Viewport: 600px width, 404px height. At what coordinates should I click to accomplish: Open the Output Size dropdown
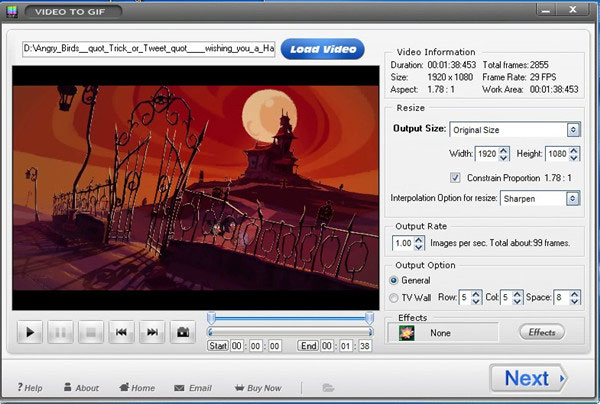click(573, 130)
